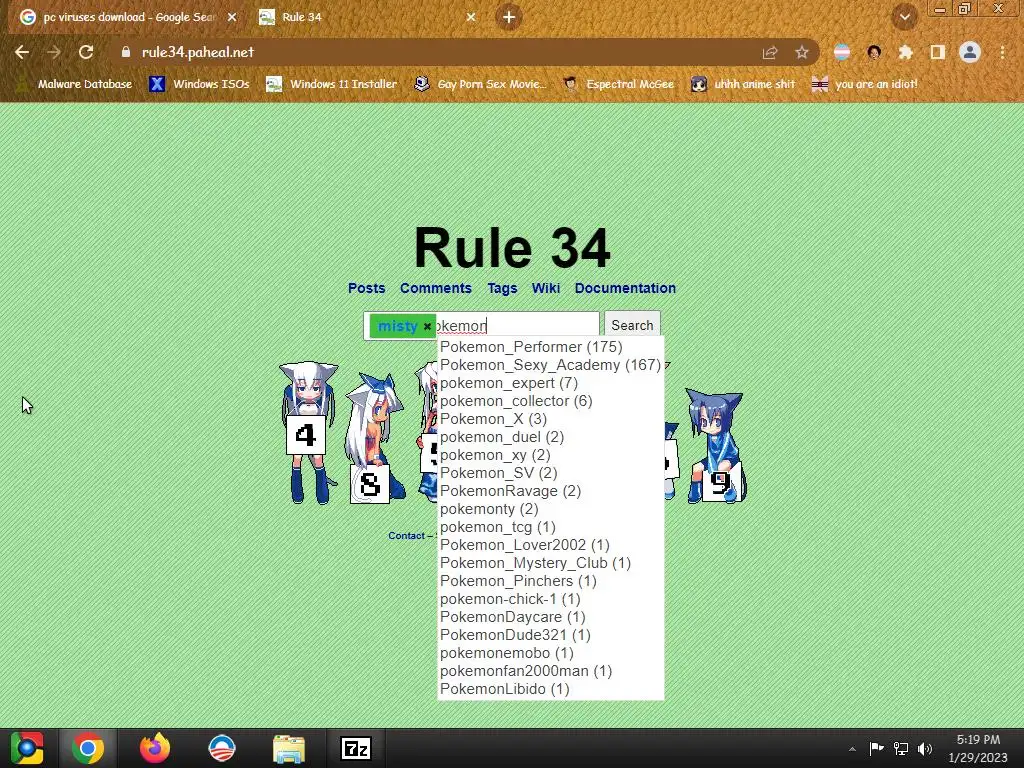Remove the misty tag with its x
The width and height of the screenshot is (1024, 768).
[427, 326]
